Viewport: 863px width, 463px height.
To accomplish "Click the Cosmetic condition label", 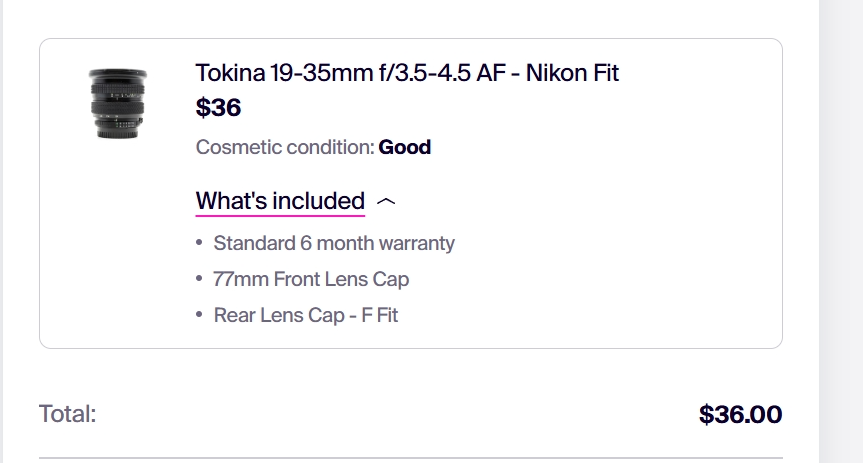I will coord(285,147).
